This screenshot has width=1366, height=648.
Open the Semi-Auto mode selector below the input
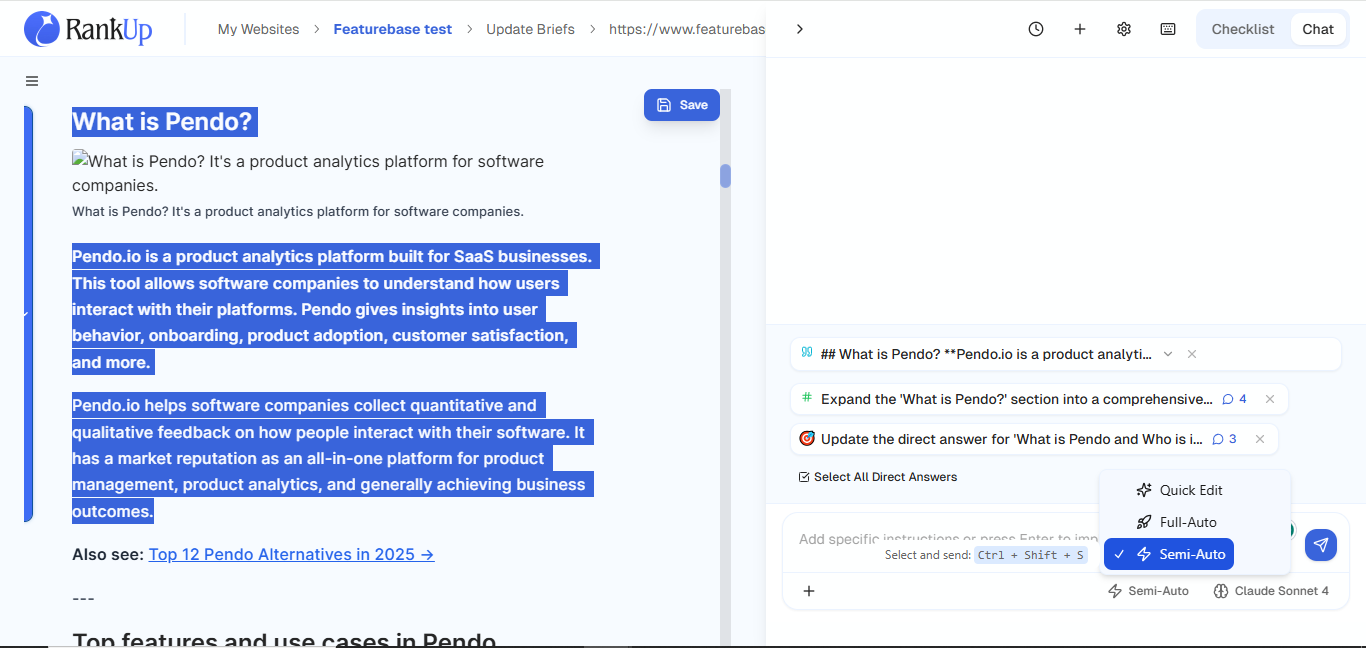[x=1148, y=591]
